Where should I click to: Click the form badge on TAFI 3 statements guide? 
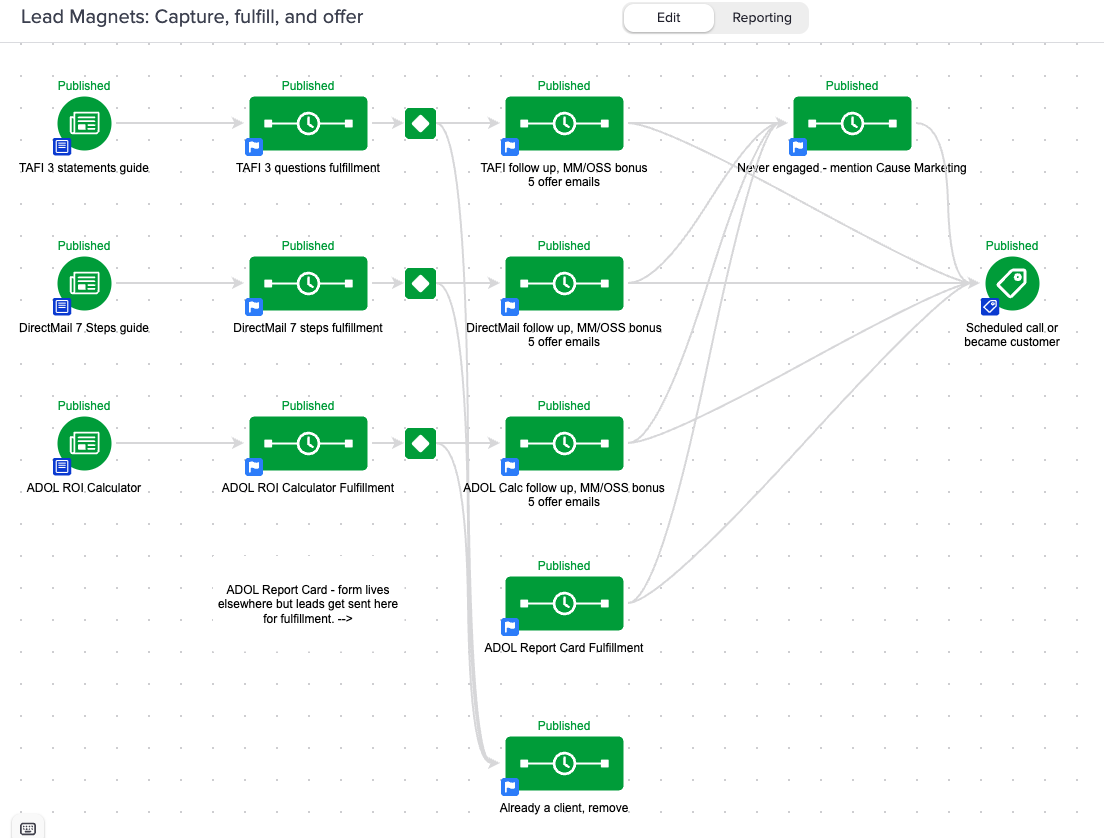(62, 146)
